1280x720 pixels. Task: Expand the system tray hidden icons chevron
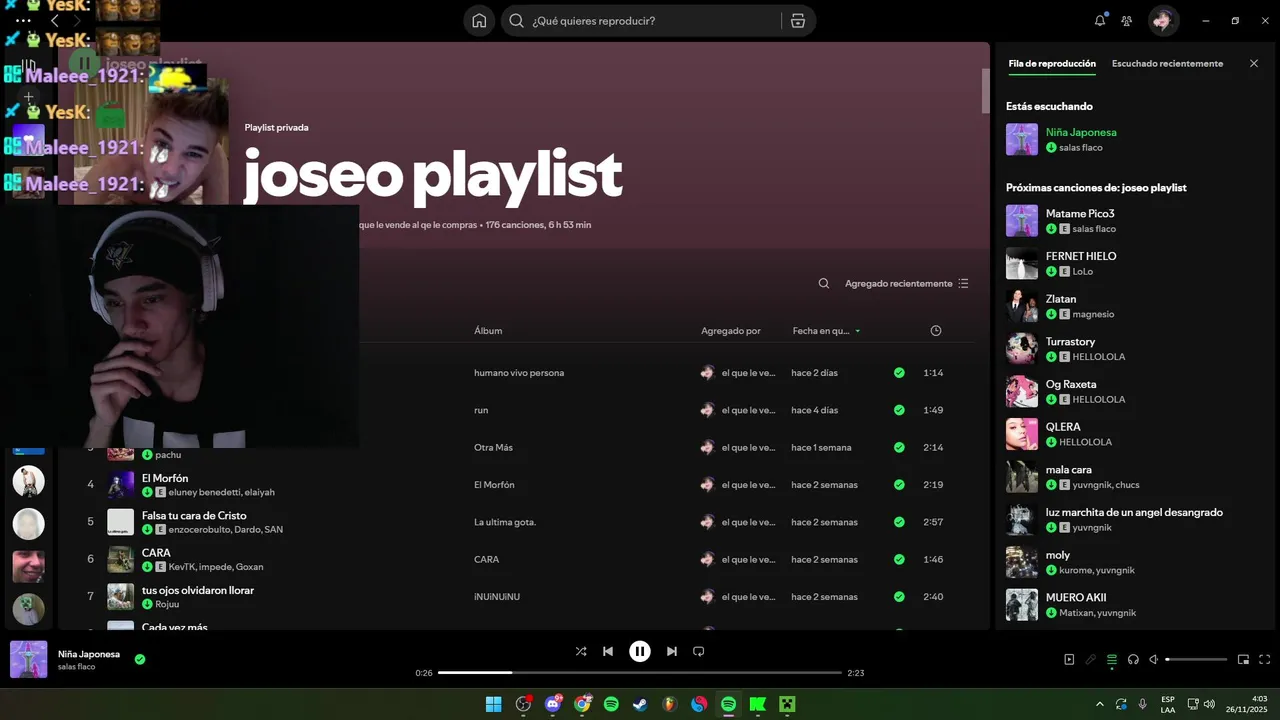tap(1100, 704)
